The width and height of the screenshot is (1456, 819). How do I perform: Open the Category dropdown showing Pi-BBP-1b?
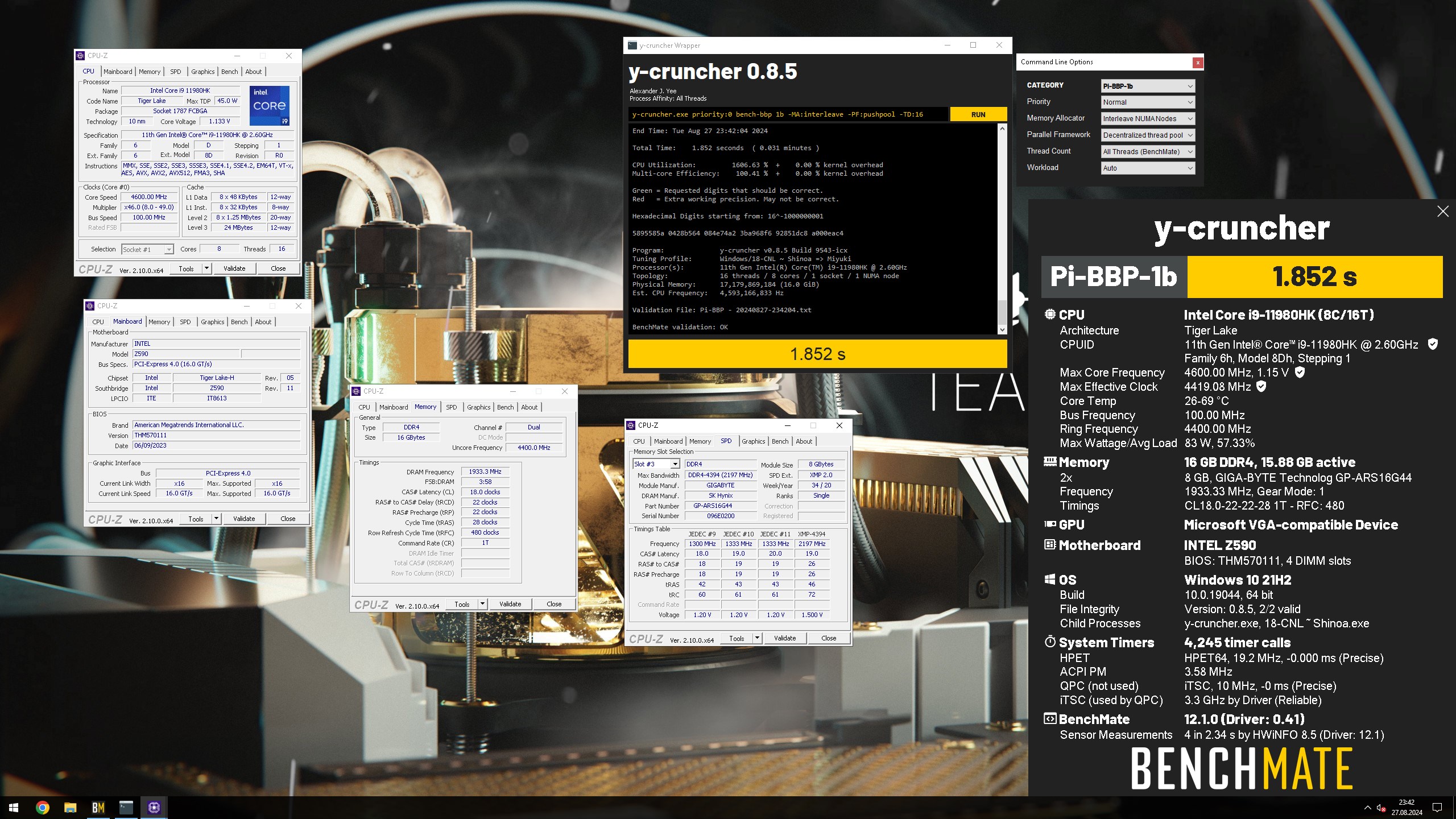[x=1148, y=86]
